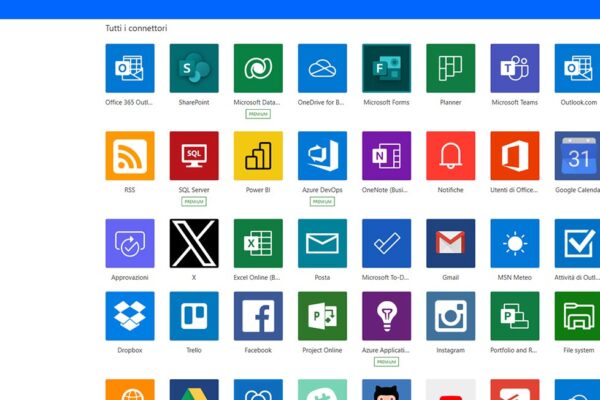Choose the OneDrive for Business connector
This screenshot has height=400, width=600.
[x=323, y=68]
